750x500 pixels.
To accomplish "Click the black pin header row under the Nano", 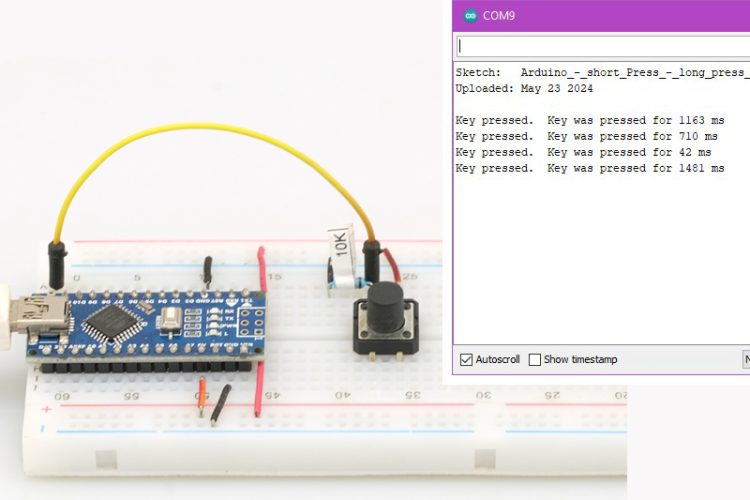I will click(x=150, y=366).
